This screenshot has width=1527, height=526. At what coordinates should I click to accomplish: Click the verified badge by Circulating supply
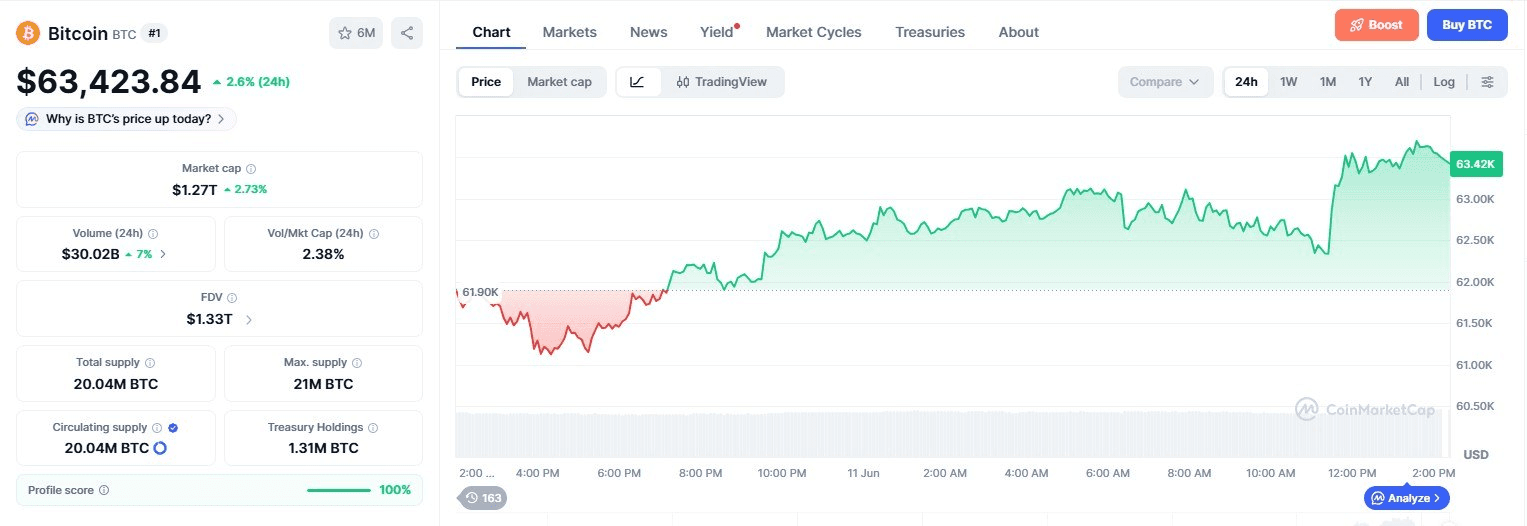pos(173,427)
